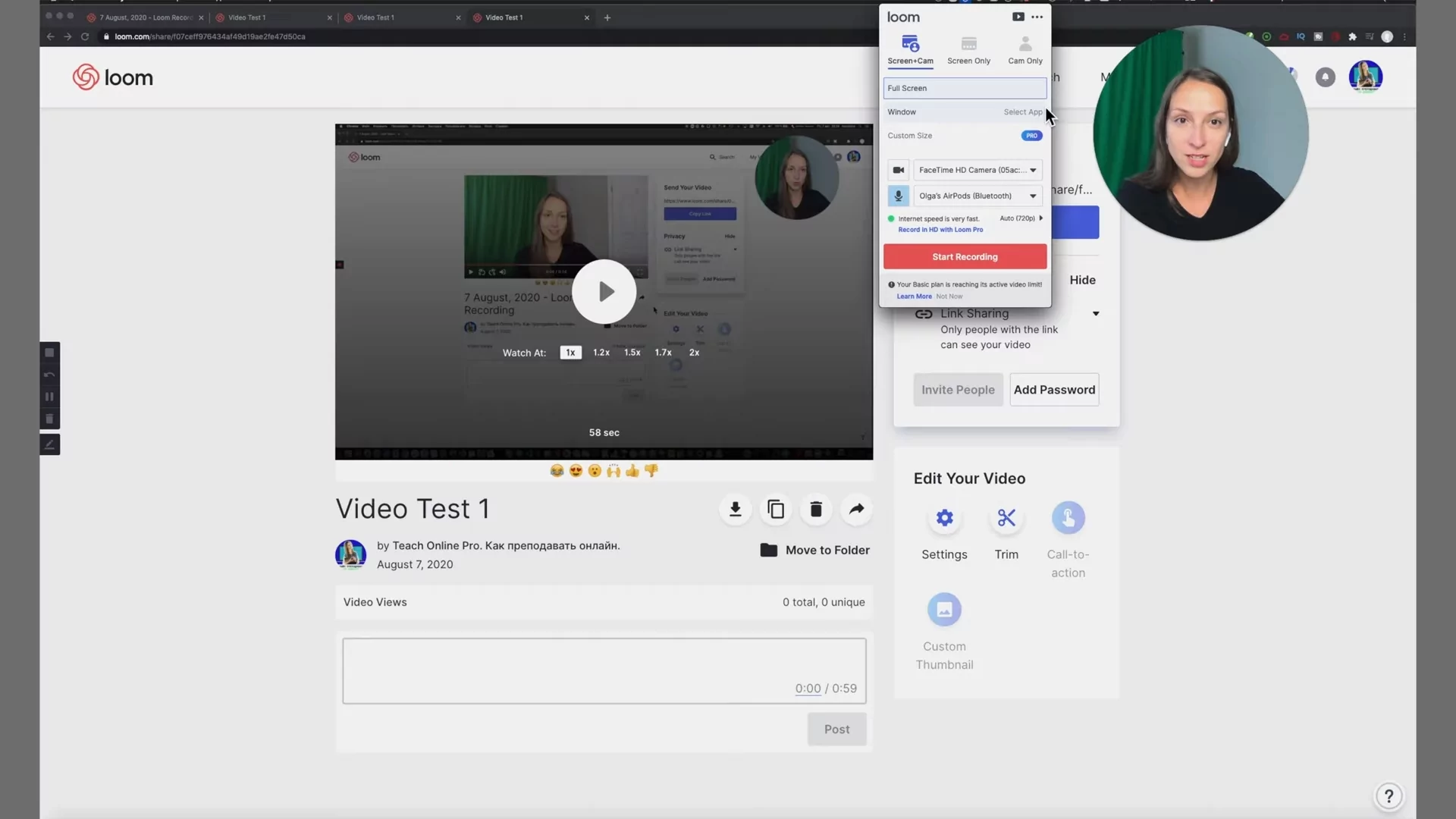Dismiss the plan warning with Not Now
Image resolution: width=1456 pixels, height=819 pixels.
(x=949, y=297)
